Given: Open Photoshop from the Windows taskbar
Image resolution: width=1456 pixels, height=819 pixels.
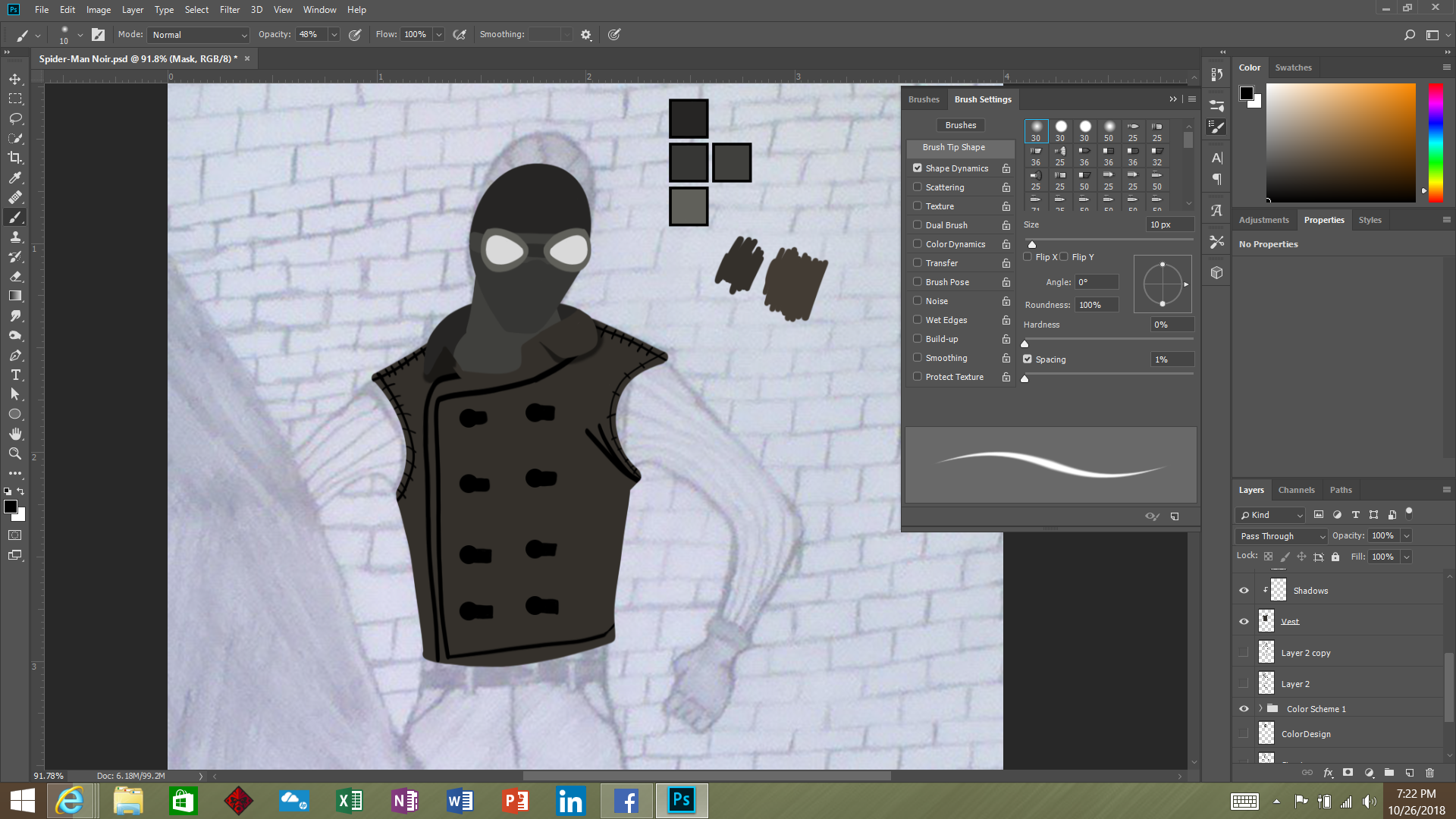Looking at the screenshot, I should tap(681, 800).
